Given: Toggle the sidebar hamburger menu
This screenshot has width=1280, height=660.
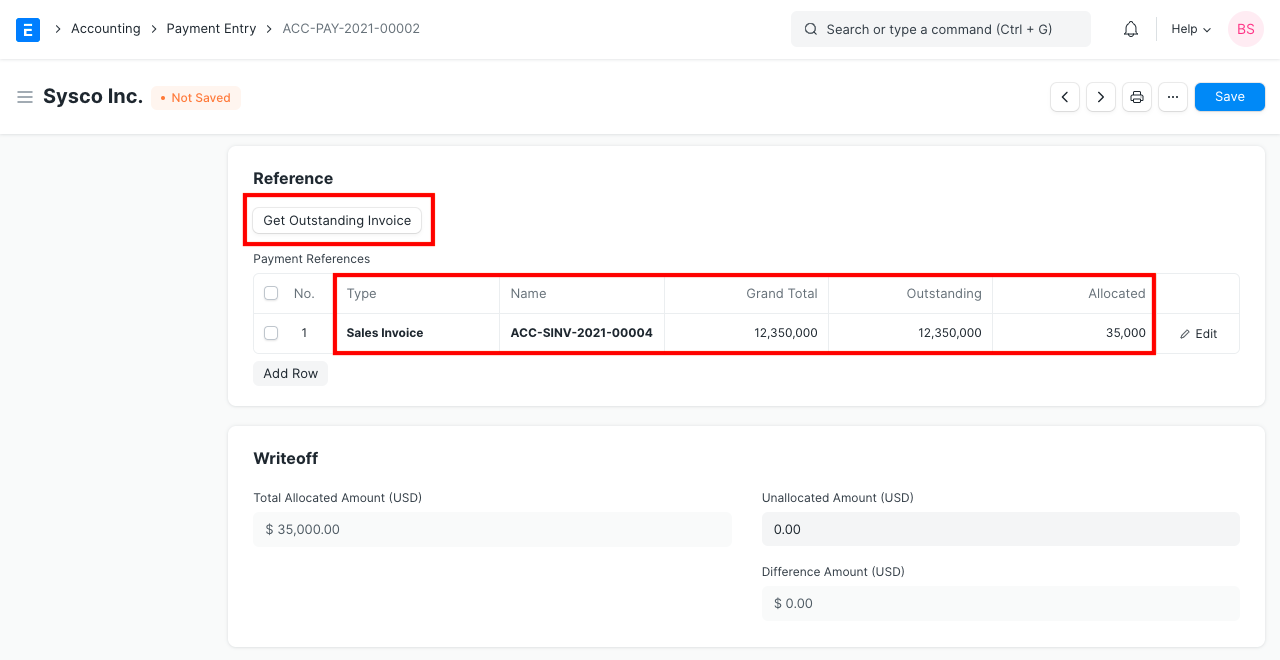Looking at the screenshot, I should click(25, 97).
